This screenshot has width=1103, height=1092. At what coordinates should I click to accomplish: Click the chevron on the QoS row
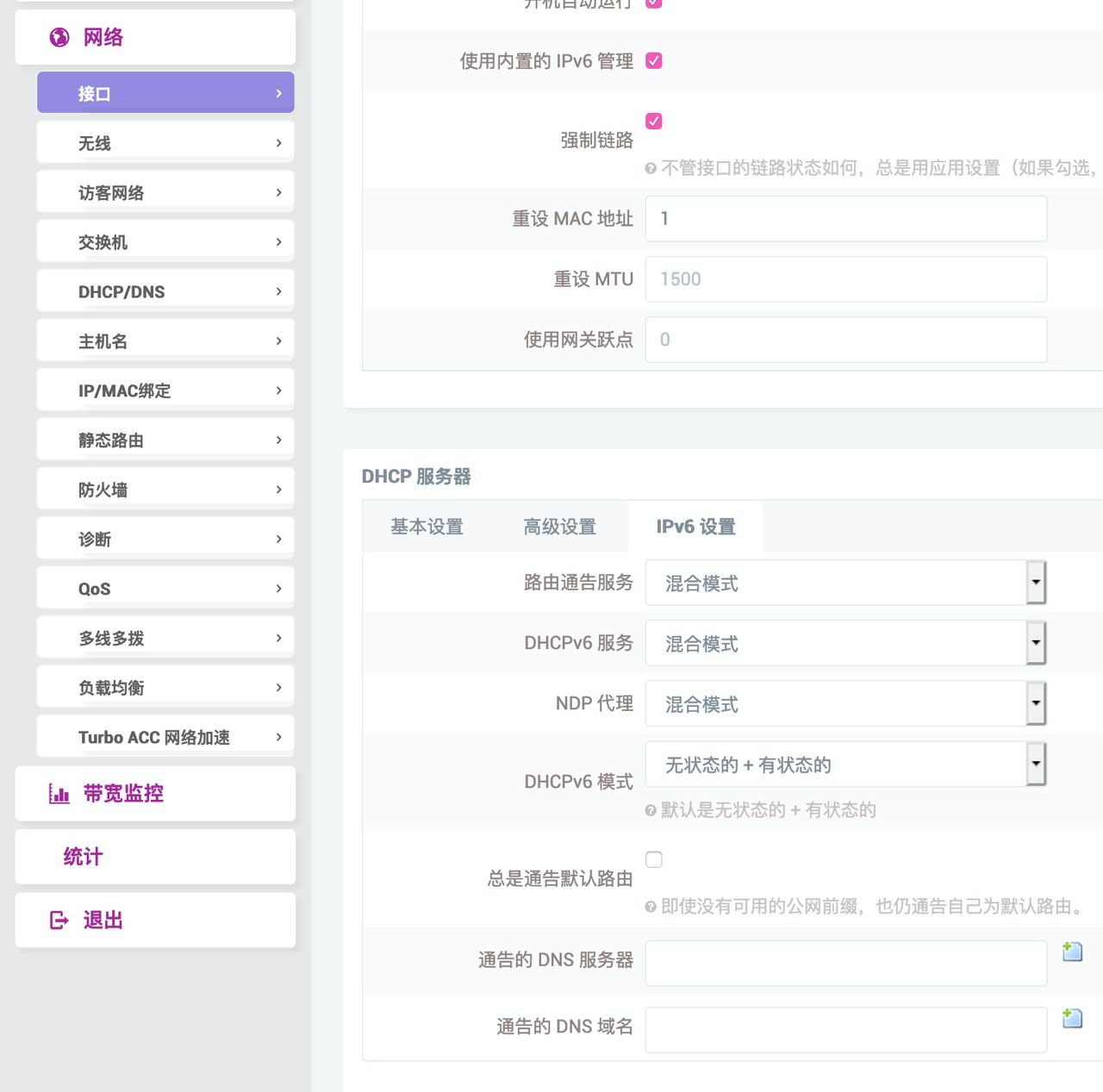(x=278, y=589)
